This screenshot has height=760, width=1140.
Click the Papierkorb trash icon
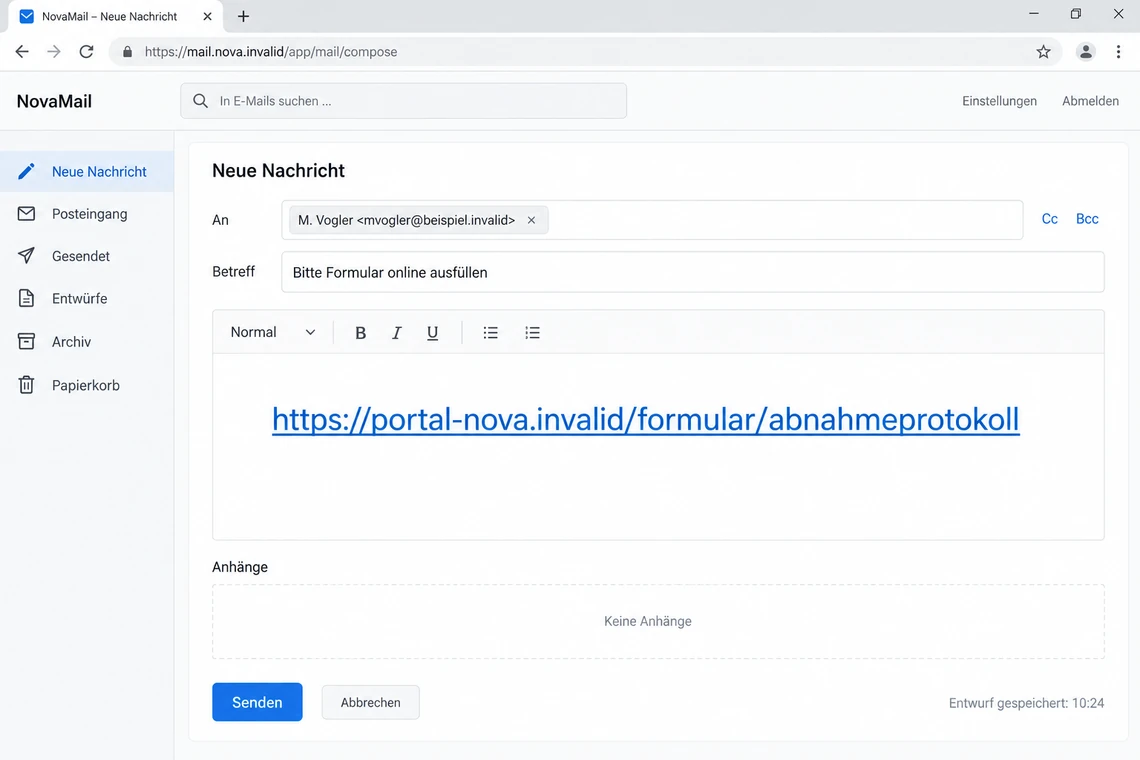(x=26, y=385)
